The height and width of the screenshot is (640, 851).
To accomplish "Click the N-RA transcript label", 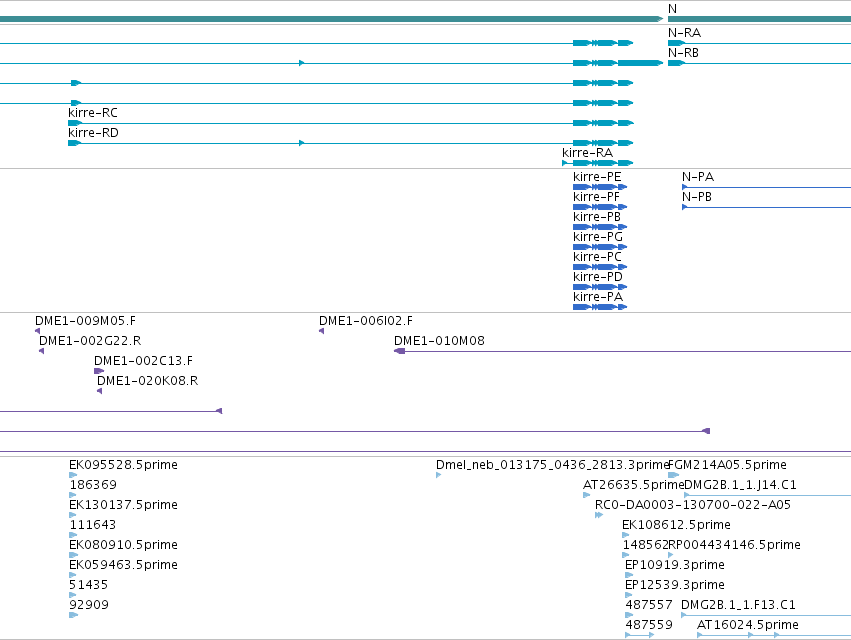I will [x=684, y=33].
